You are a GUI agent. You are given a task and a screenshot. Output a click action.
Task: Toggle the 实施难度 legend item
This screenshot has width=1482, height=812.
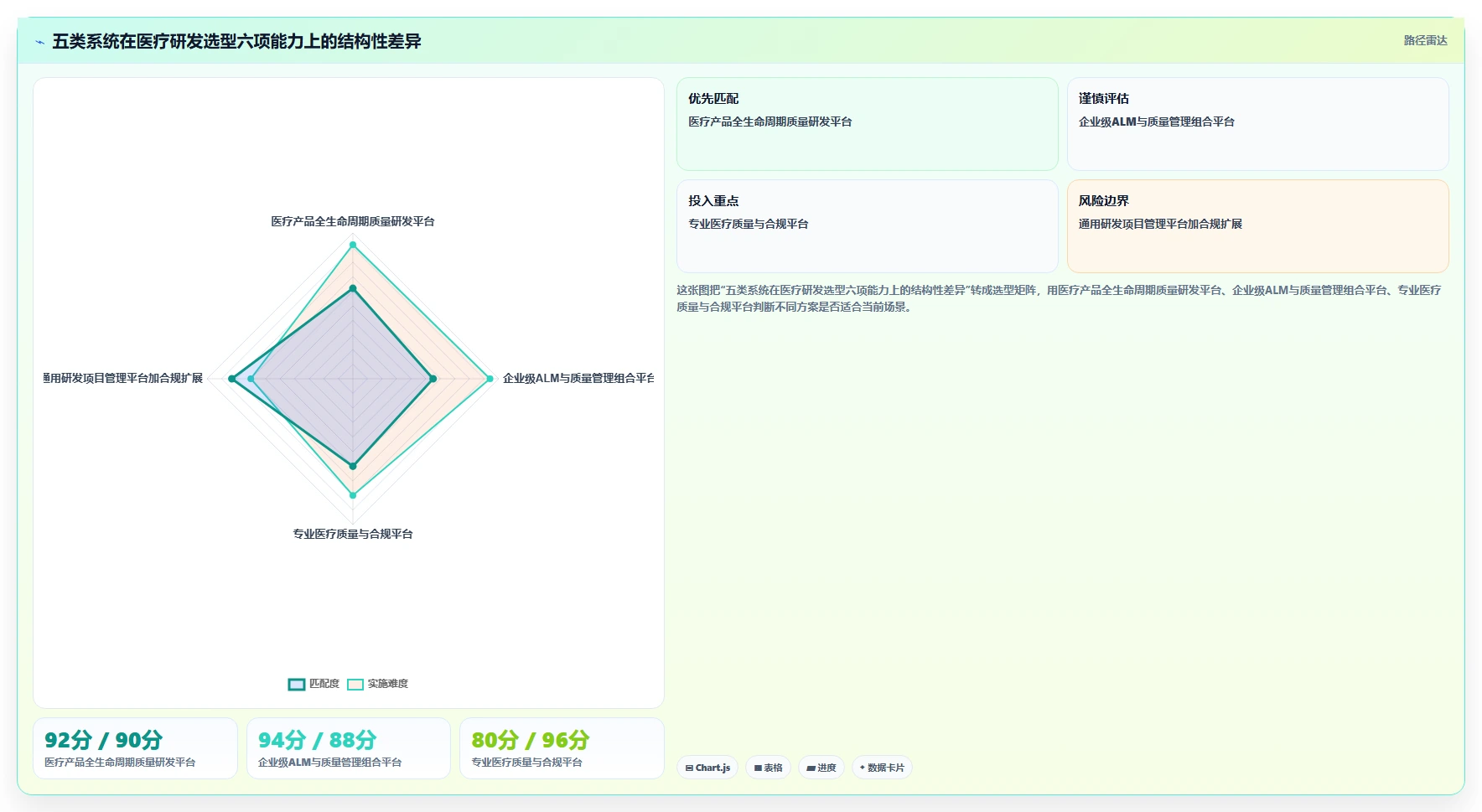(377, 684)
